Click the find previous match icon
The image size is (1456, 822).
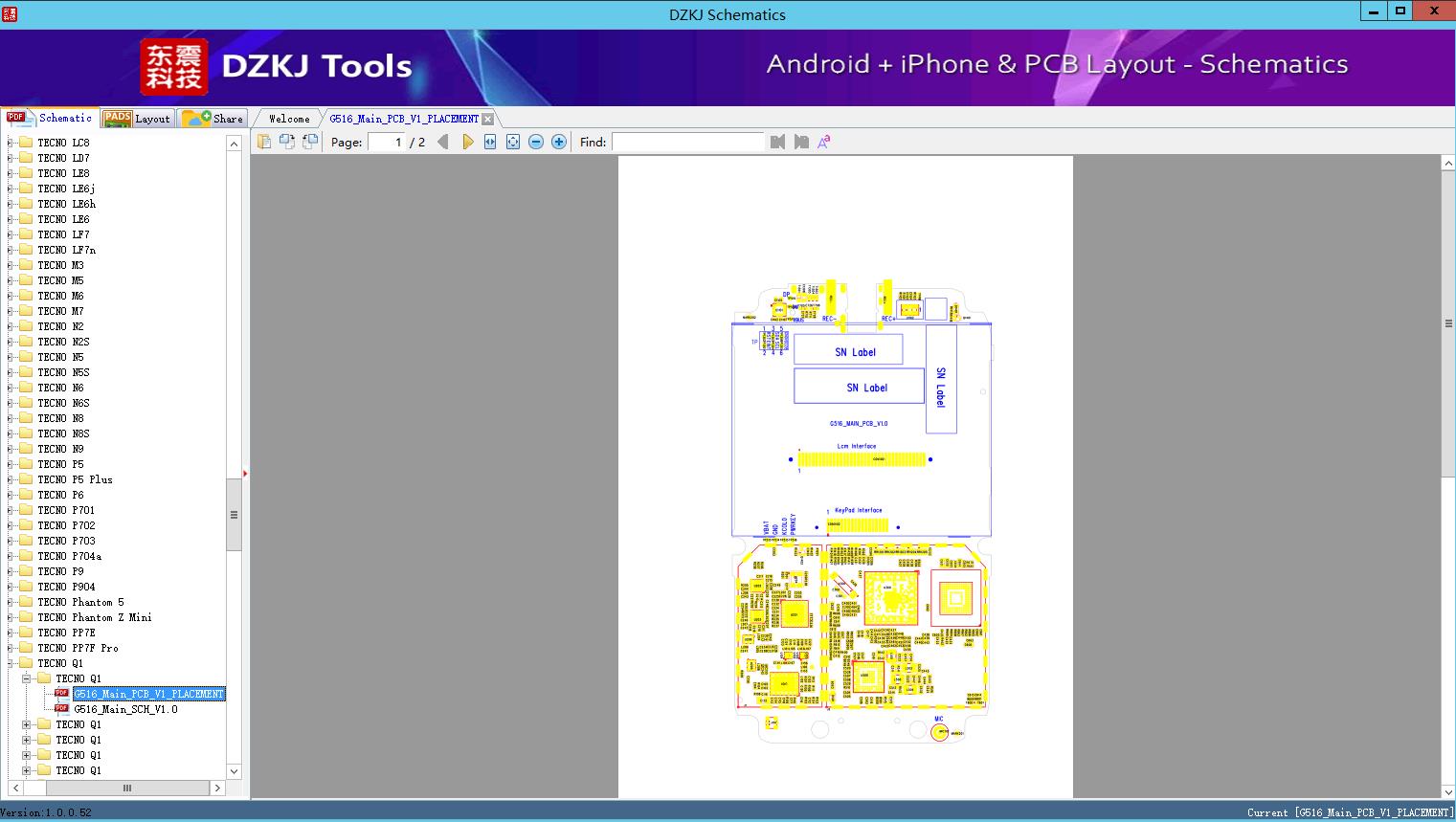click(777, 142)
